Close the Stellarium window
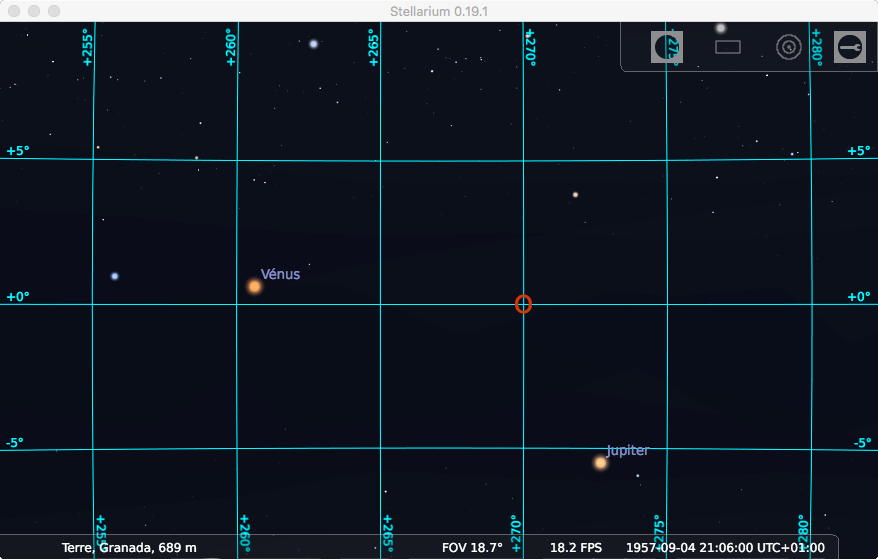Viewport: 878px width, 559px height. (13, 11)
